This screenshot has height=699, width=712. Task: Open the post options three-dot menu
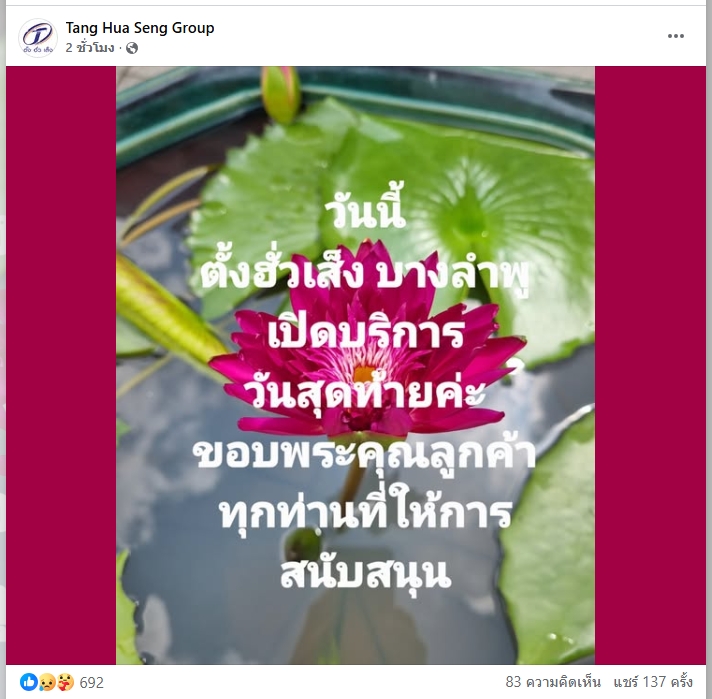pos(675,36)
